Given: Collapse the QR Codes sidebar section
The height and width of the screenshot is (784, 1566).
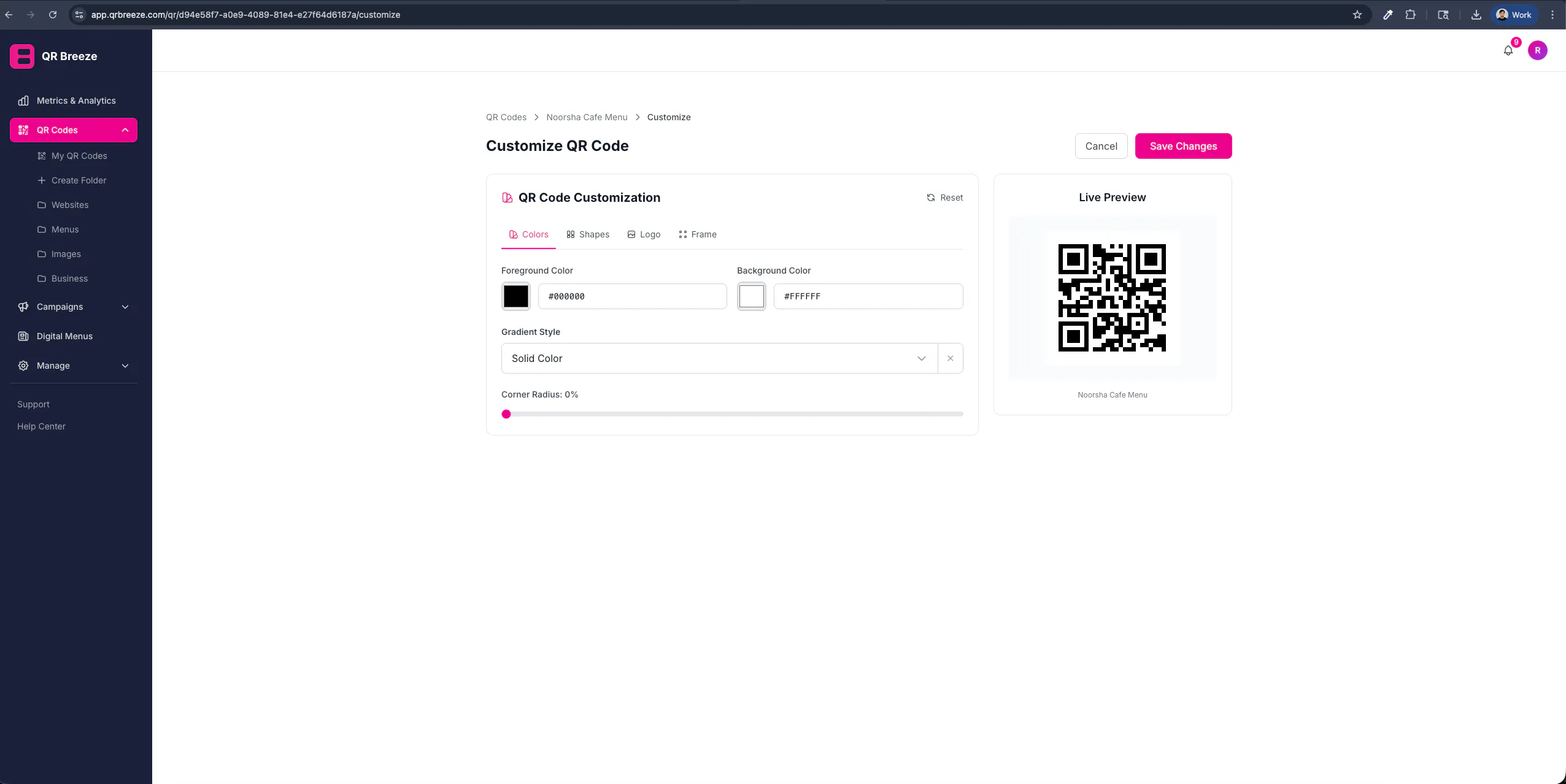Looking at the screenshot, I should pyautogui.click(x=125, y=130).
